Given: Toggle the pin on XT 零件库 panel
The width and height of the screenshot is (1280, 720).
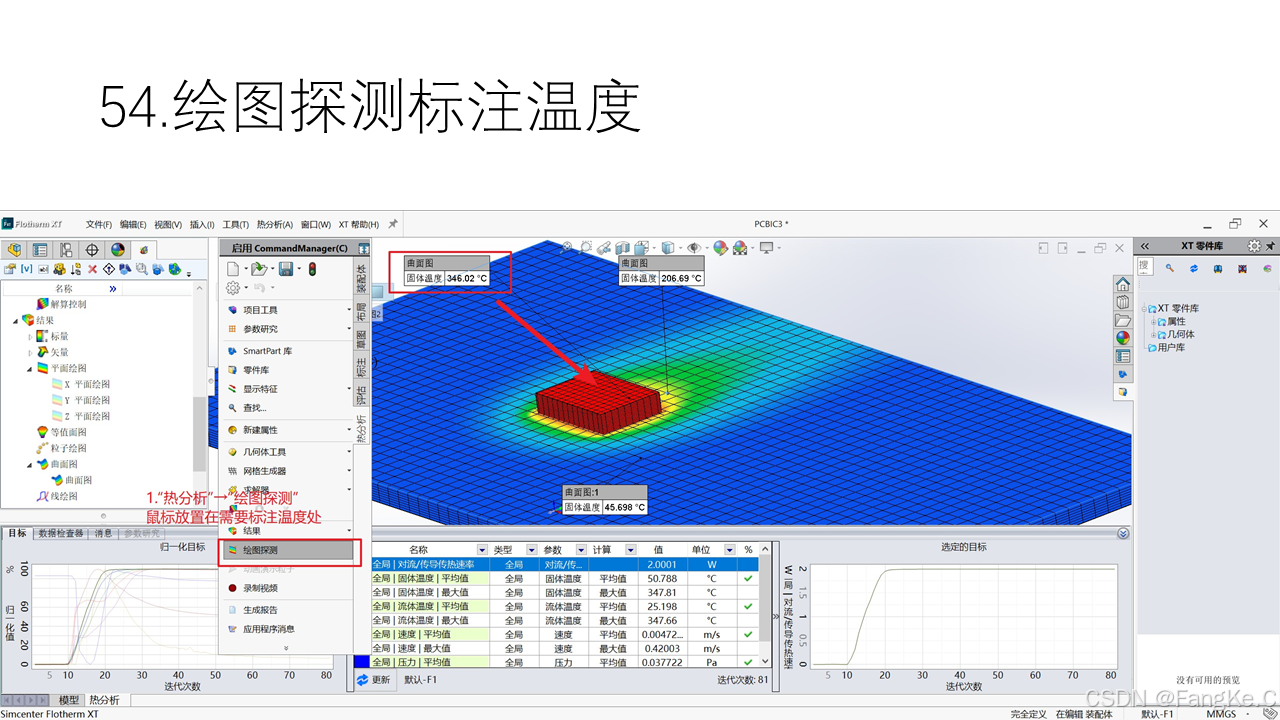Looking at the screenshot, I should [x=1270, y=246].
